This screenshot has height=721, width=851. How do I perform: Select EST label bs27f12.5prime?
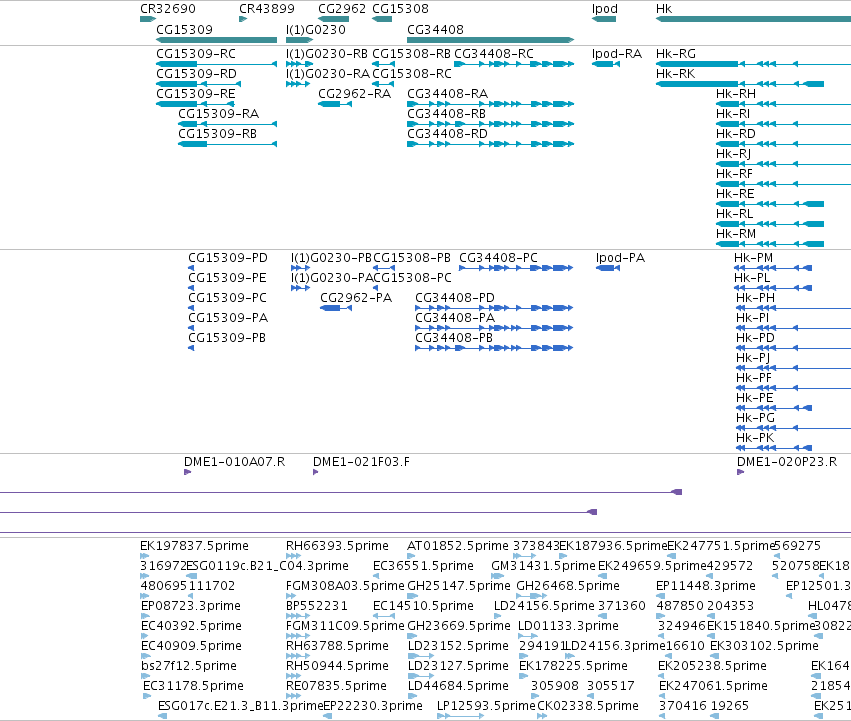click(189, 666)
